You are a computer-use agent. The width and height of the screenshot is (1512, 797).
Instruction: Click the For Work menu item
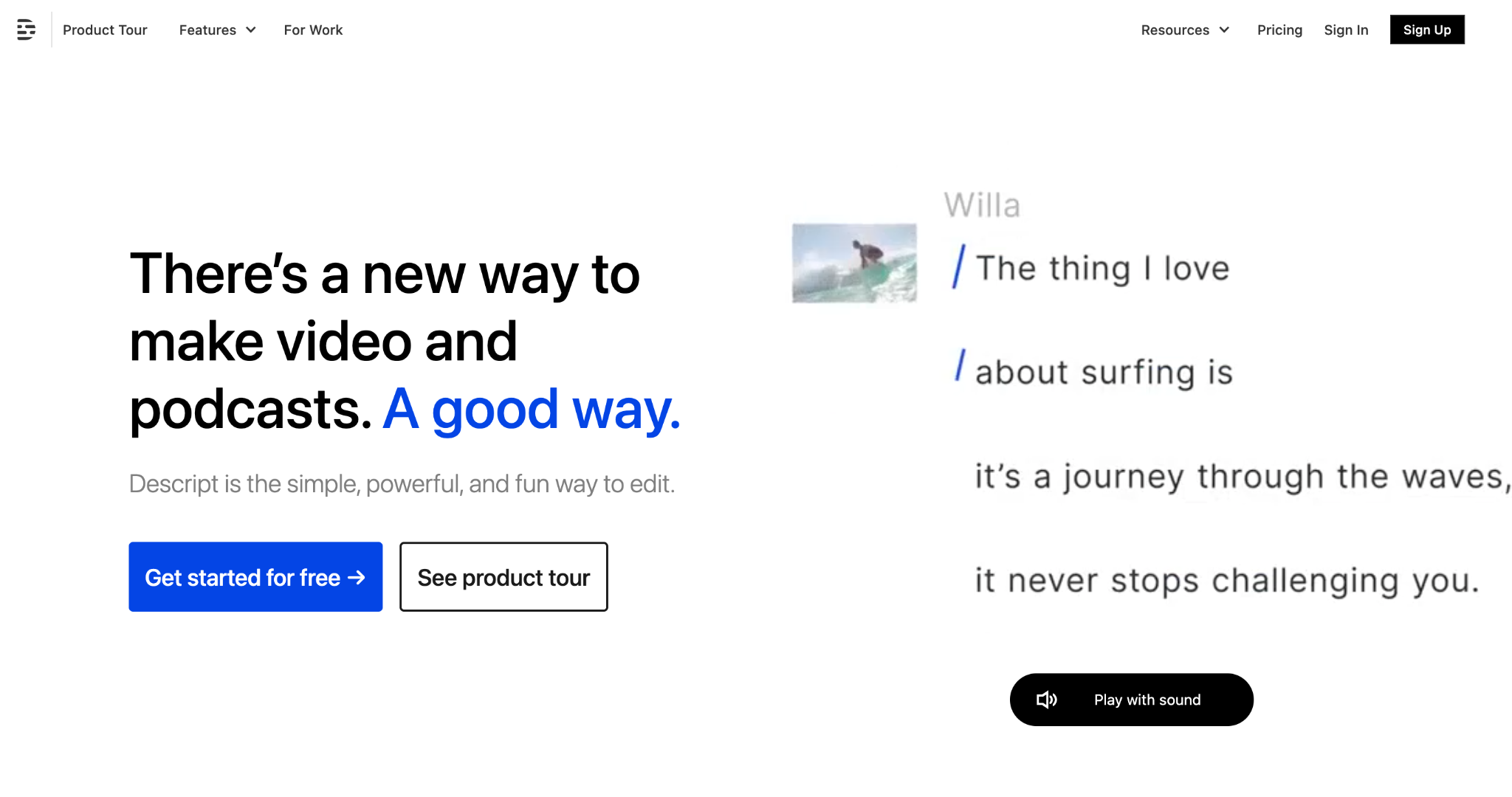point(313,30)
